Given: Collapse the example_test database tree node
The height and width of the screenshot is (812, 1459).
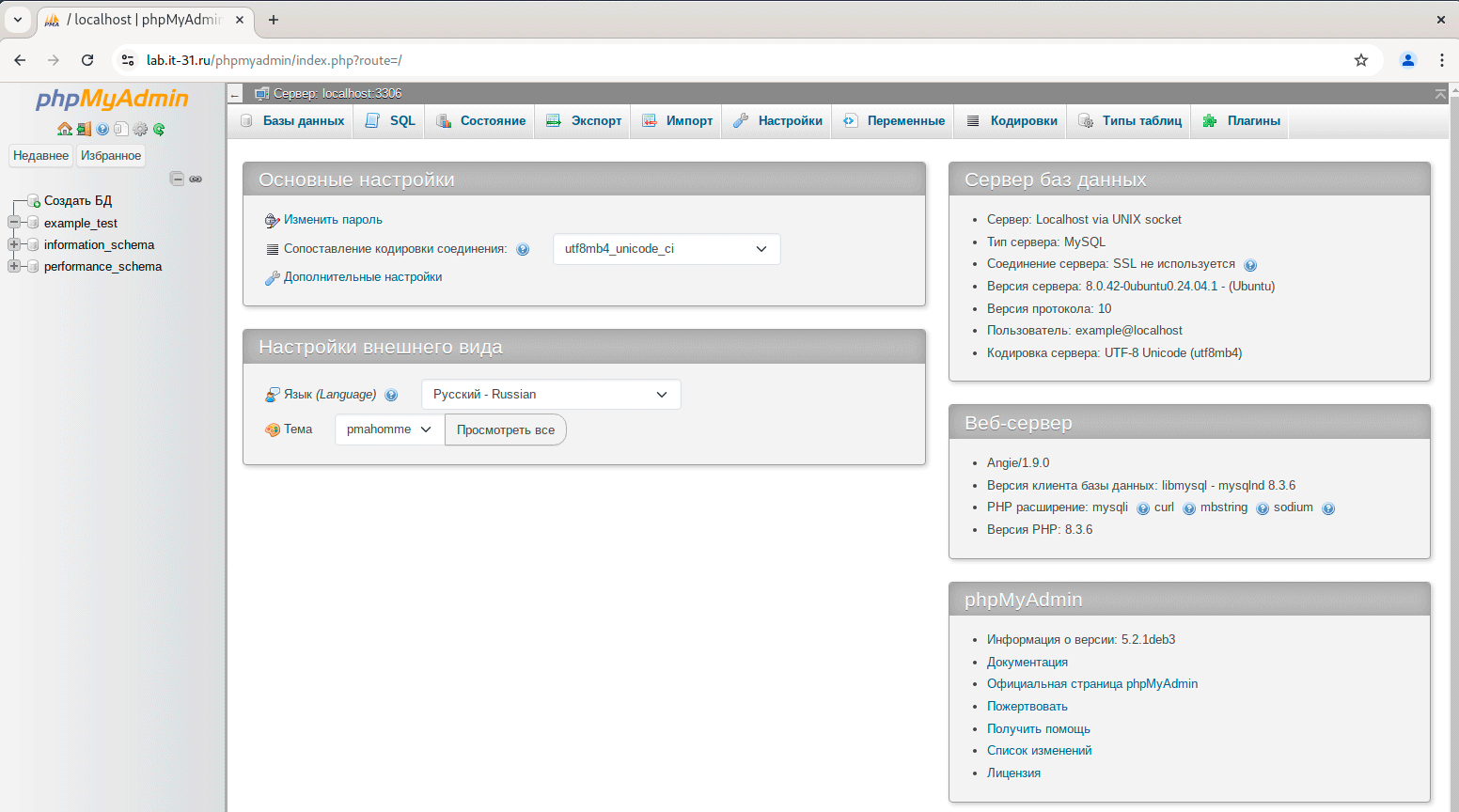Looking at the screenshot, I should (14, 223).
